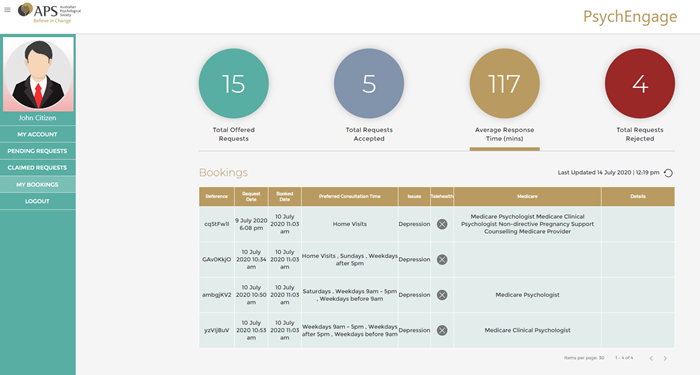Click telehealth X icon for yzVIjBuV

click(442, 330)
